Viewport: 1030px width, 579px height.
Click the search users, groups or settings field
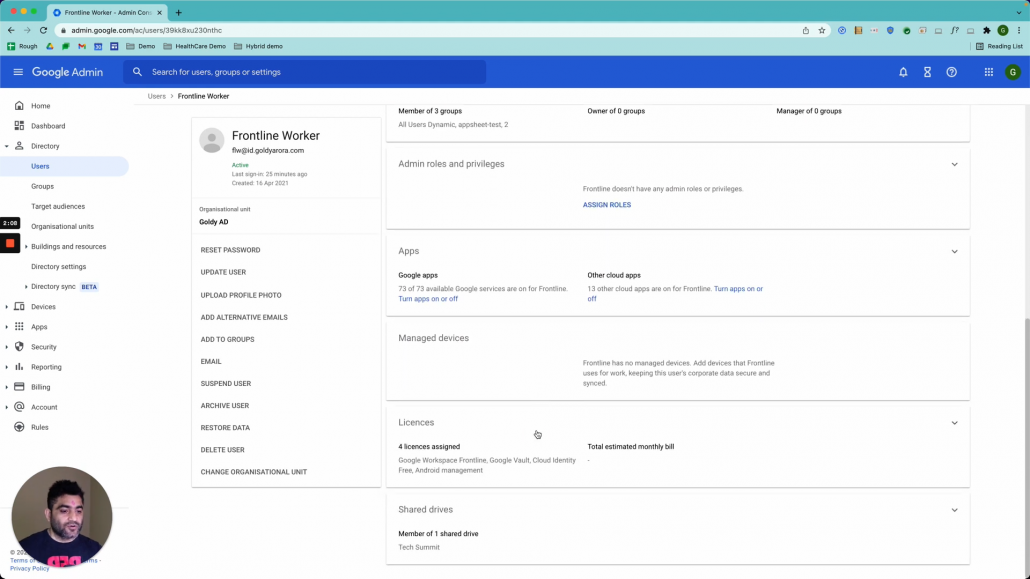(x=305, y=72)
